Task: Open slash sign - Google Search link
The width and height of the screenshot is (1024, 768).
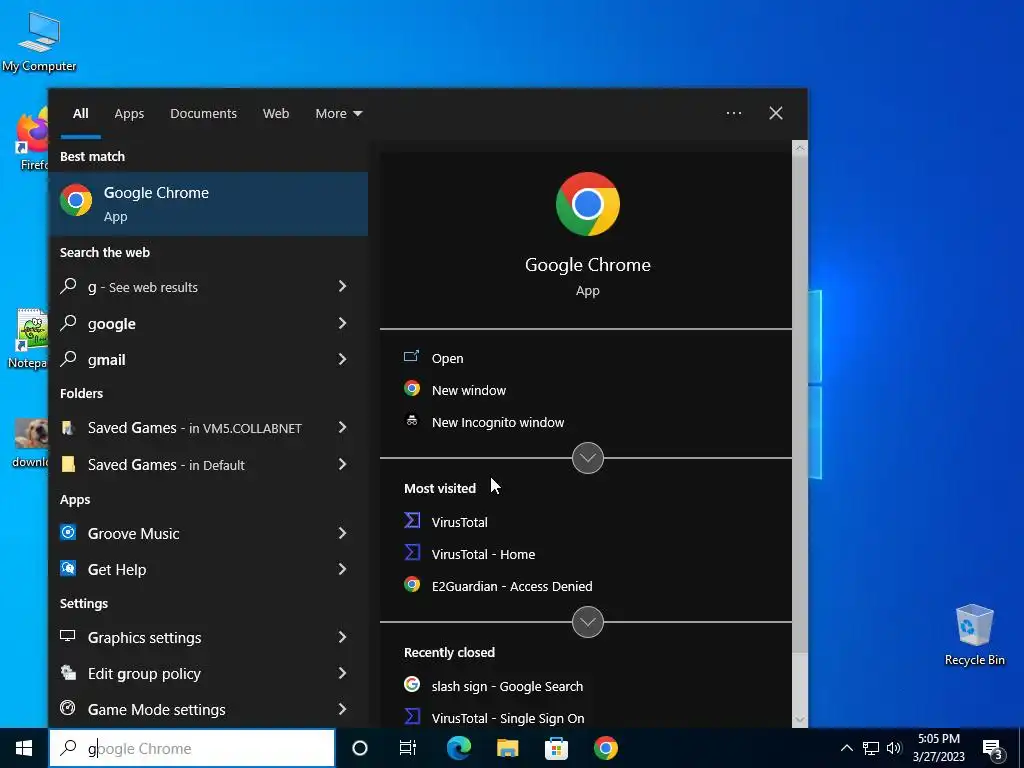Action: click(x=507, y=686)
